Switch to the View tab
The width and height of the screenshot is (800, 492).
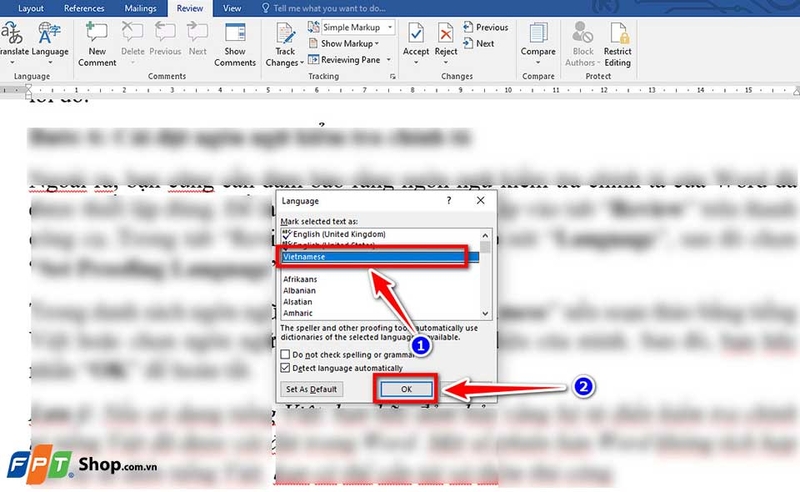232,8
